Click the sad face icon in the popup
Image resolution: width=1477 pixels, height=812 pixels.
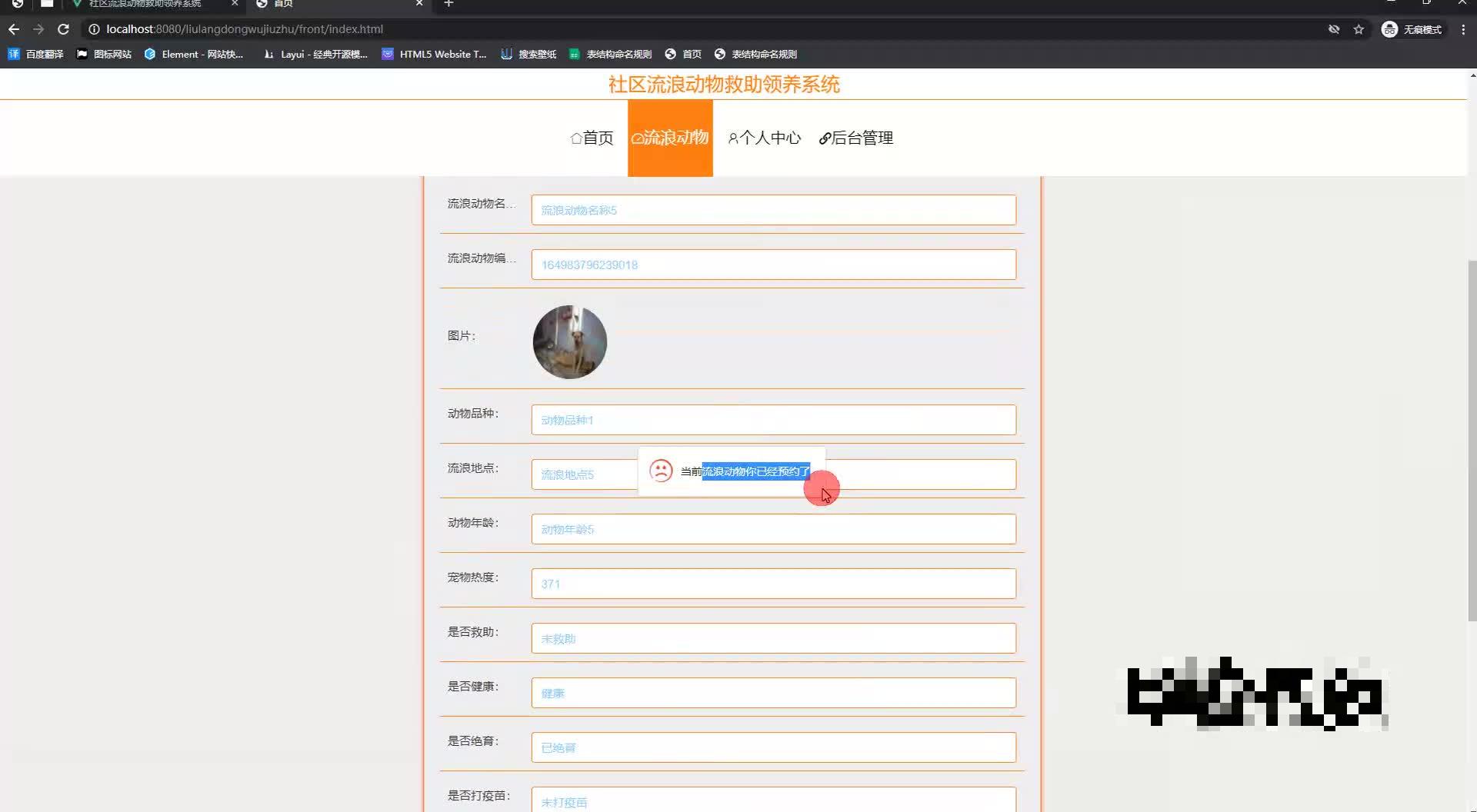coord(662,471)
